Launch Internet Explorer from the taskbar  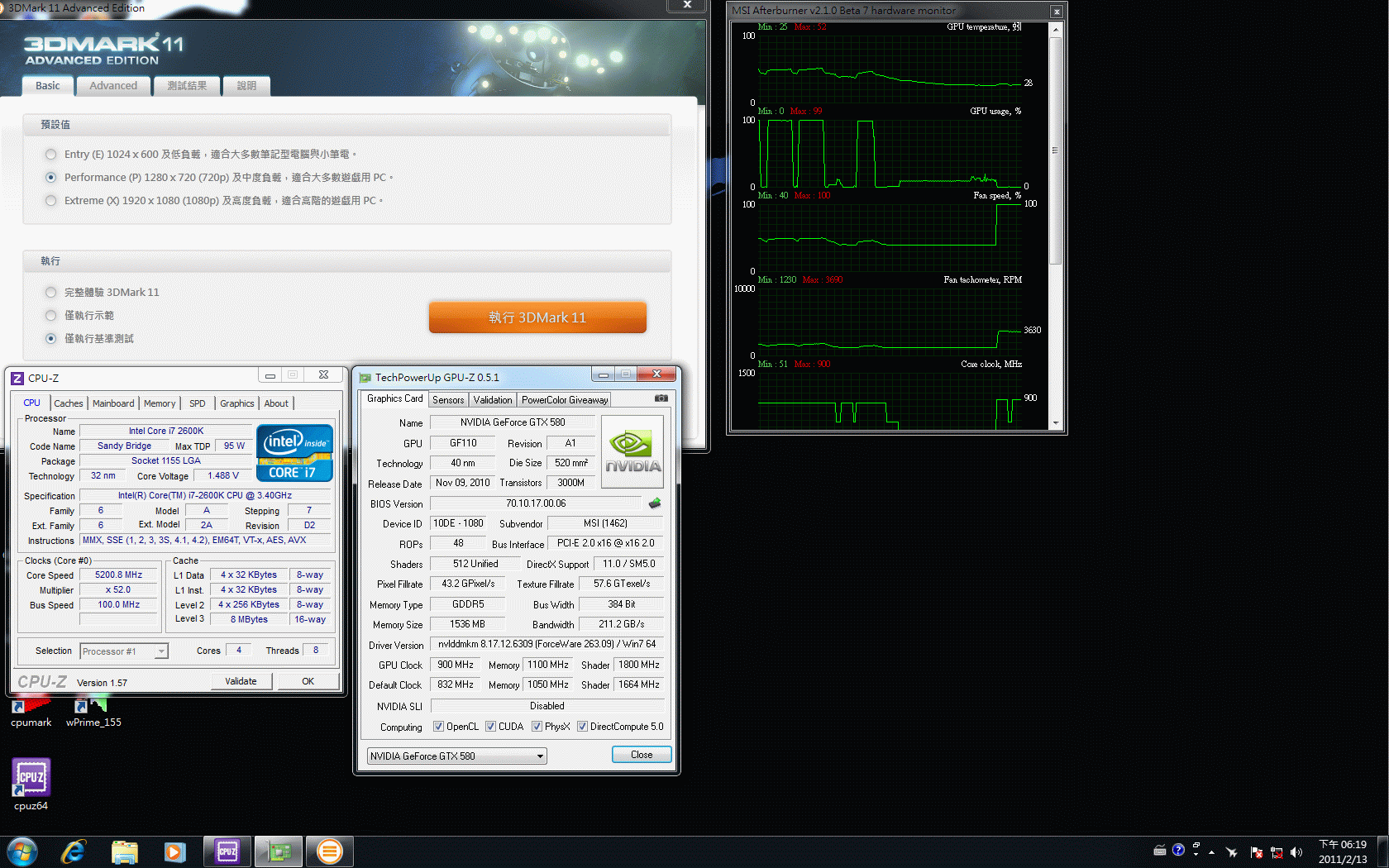(x=74, y=851)
